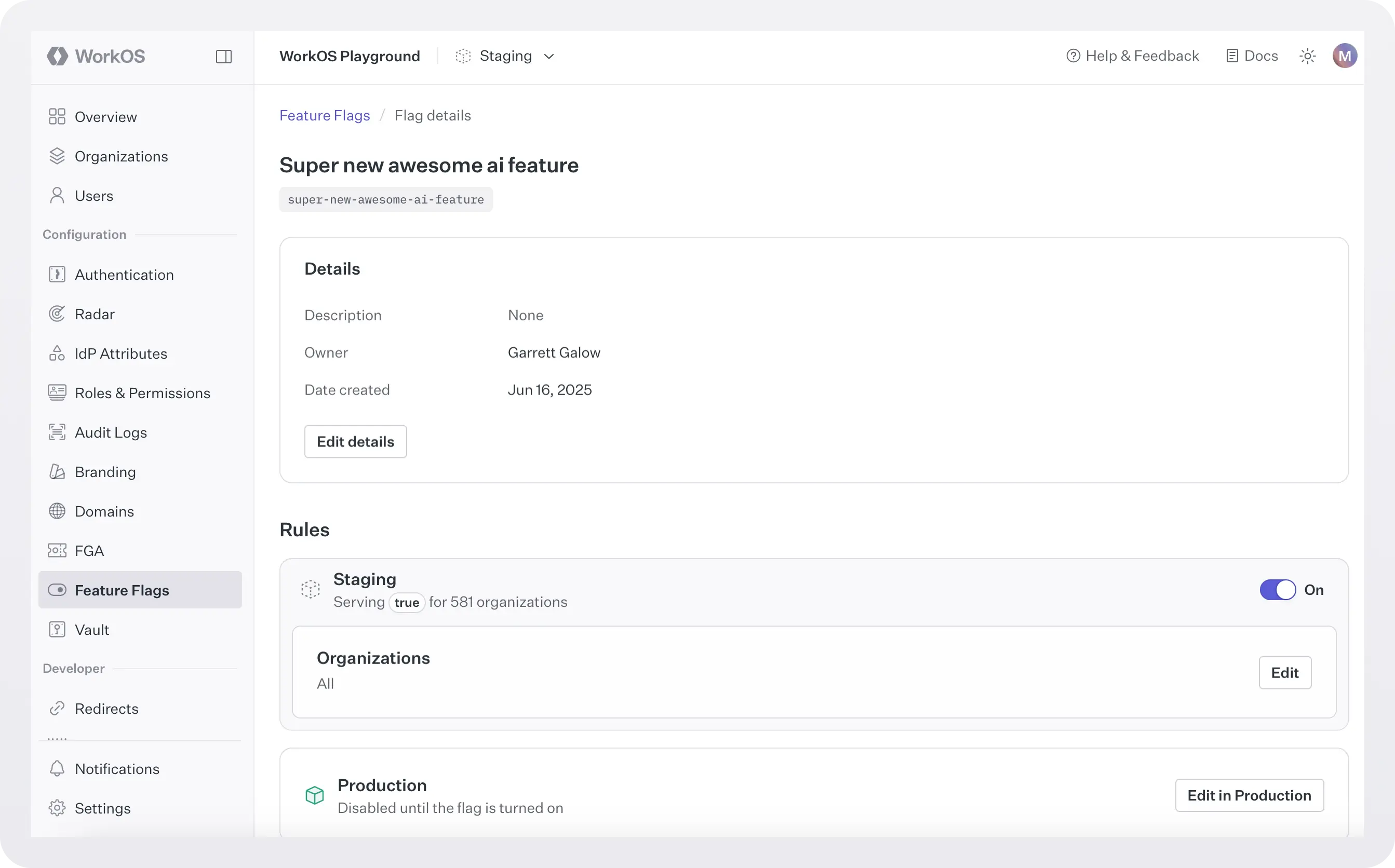Click the Docs document icon
Image resolution: width=1395 pixels, height=868 pixels.
[x=1232, y=56]
